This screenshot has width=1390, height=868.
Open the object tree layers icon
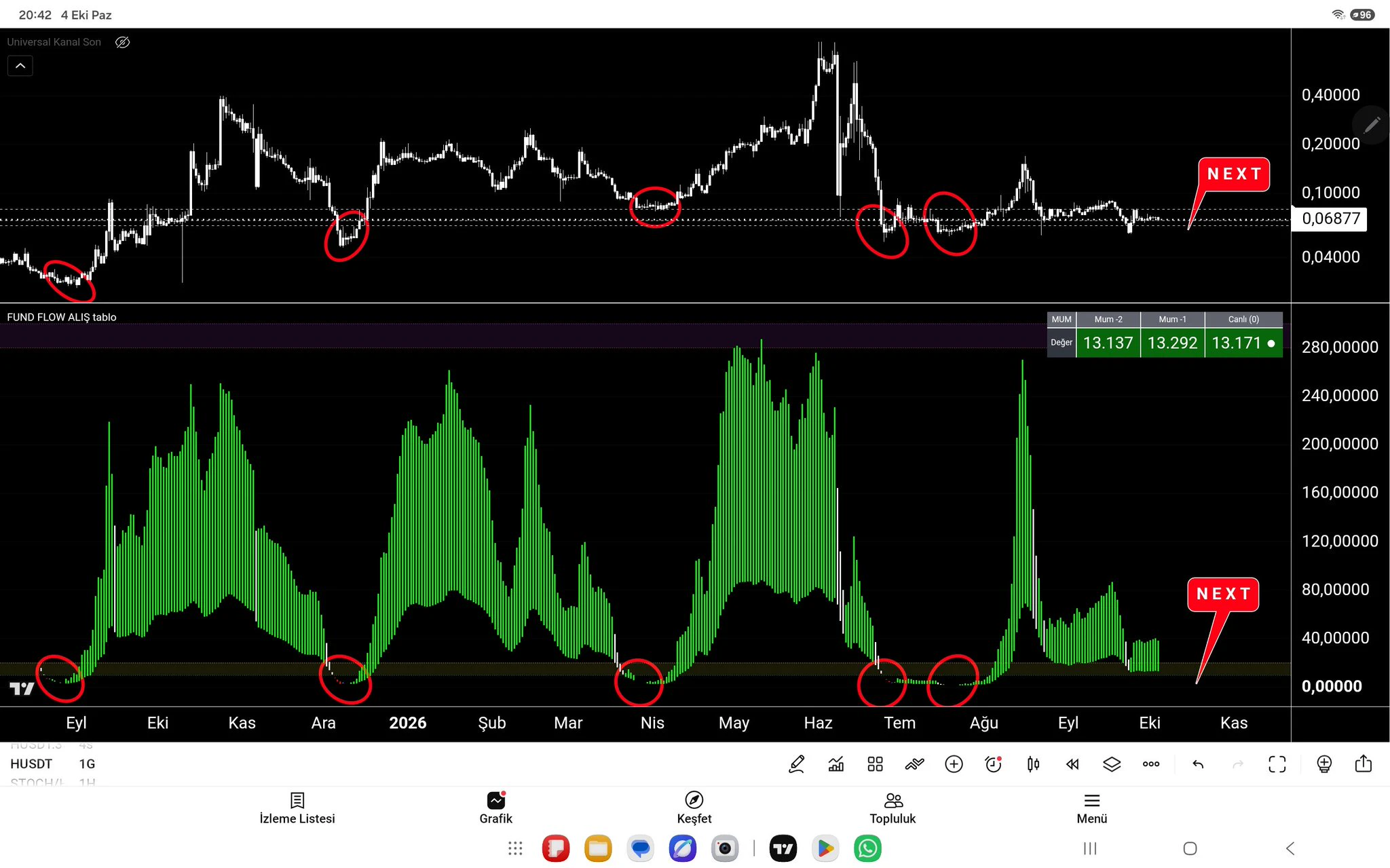tap(1112, 764)
